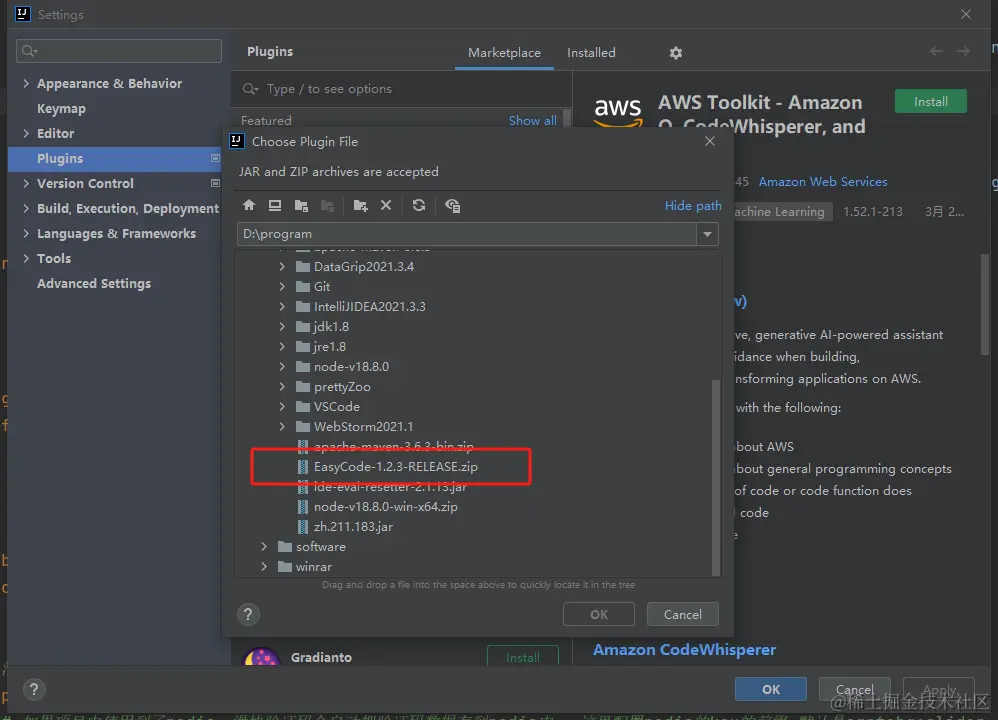Go to project directory in file chooser

[x=301, y=205]
